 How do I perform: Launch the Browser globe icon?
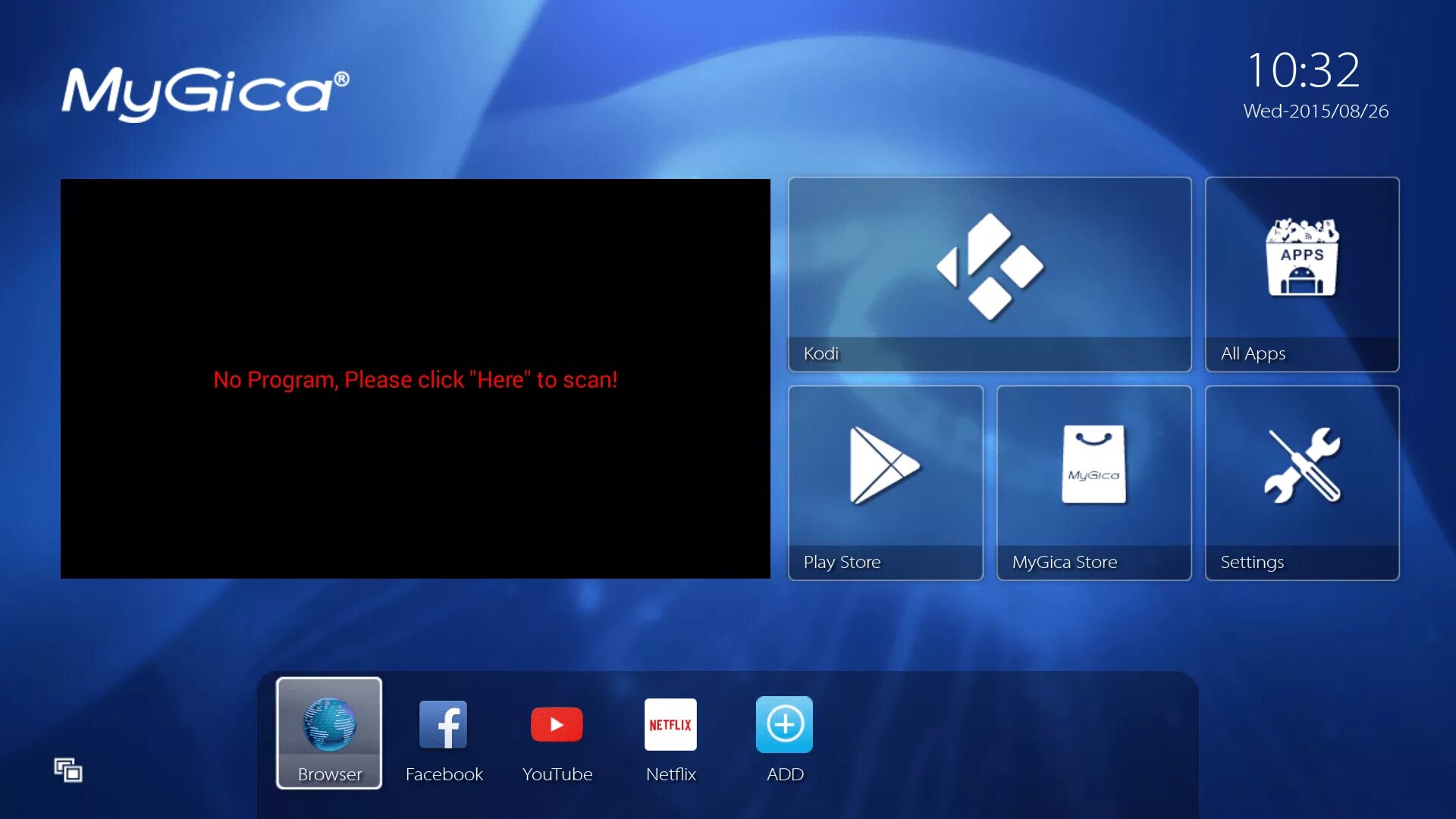[329, 723]
